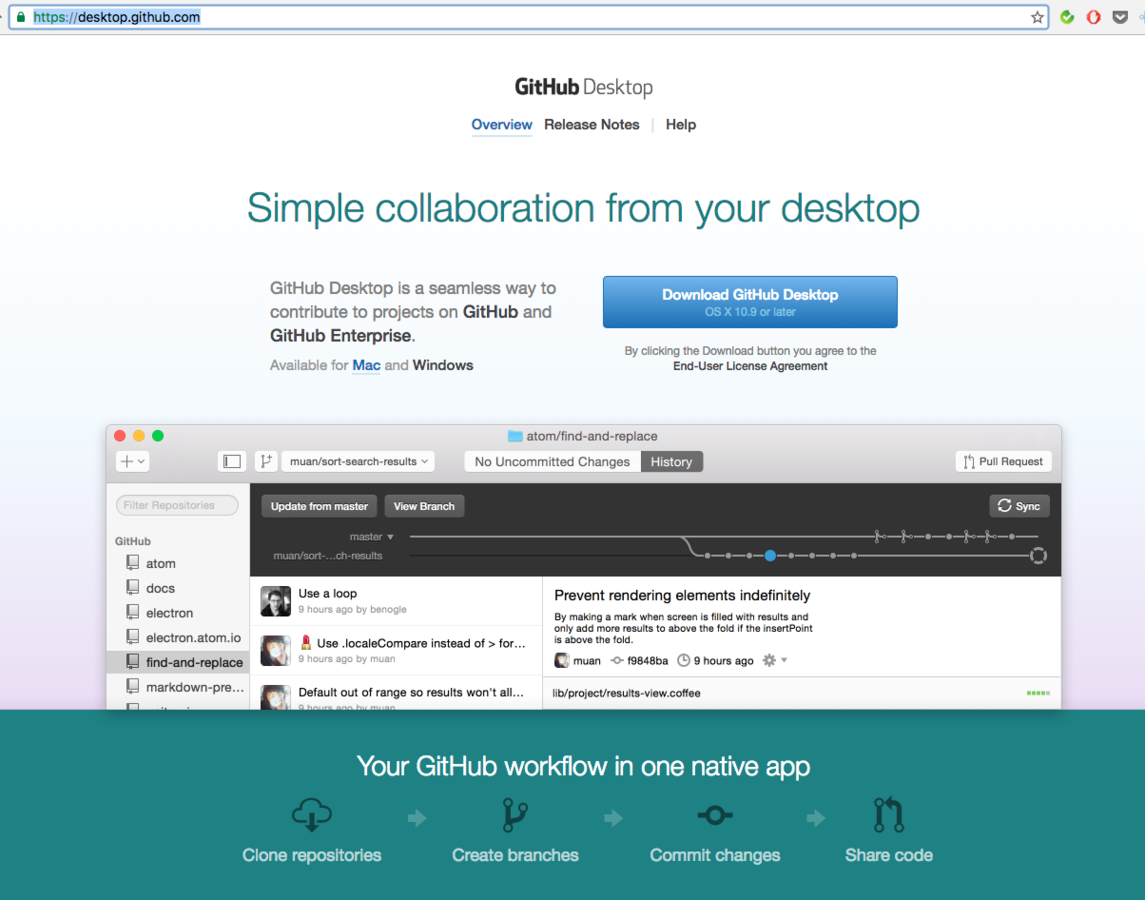Image resolution: width=1145 pixels, height=900 pixels.
Task: Click the View Branch button
Action: [x=424, y=506]
